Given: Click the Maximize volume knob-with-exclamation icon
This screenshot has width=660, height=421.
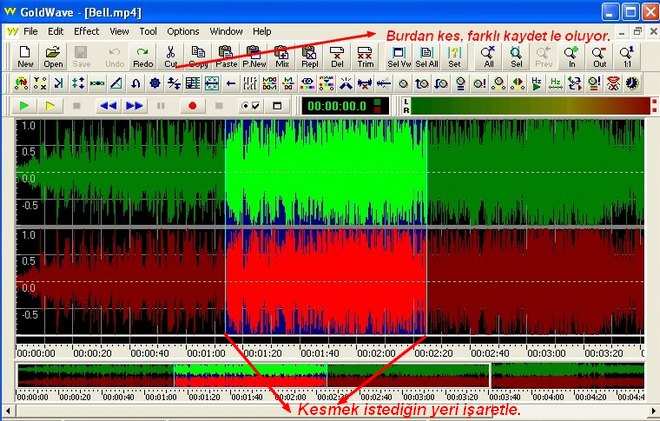Looking at the screenshot, I should coord(479,83).
